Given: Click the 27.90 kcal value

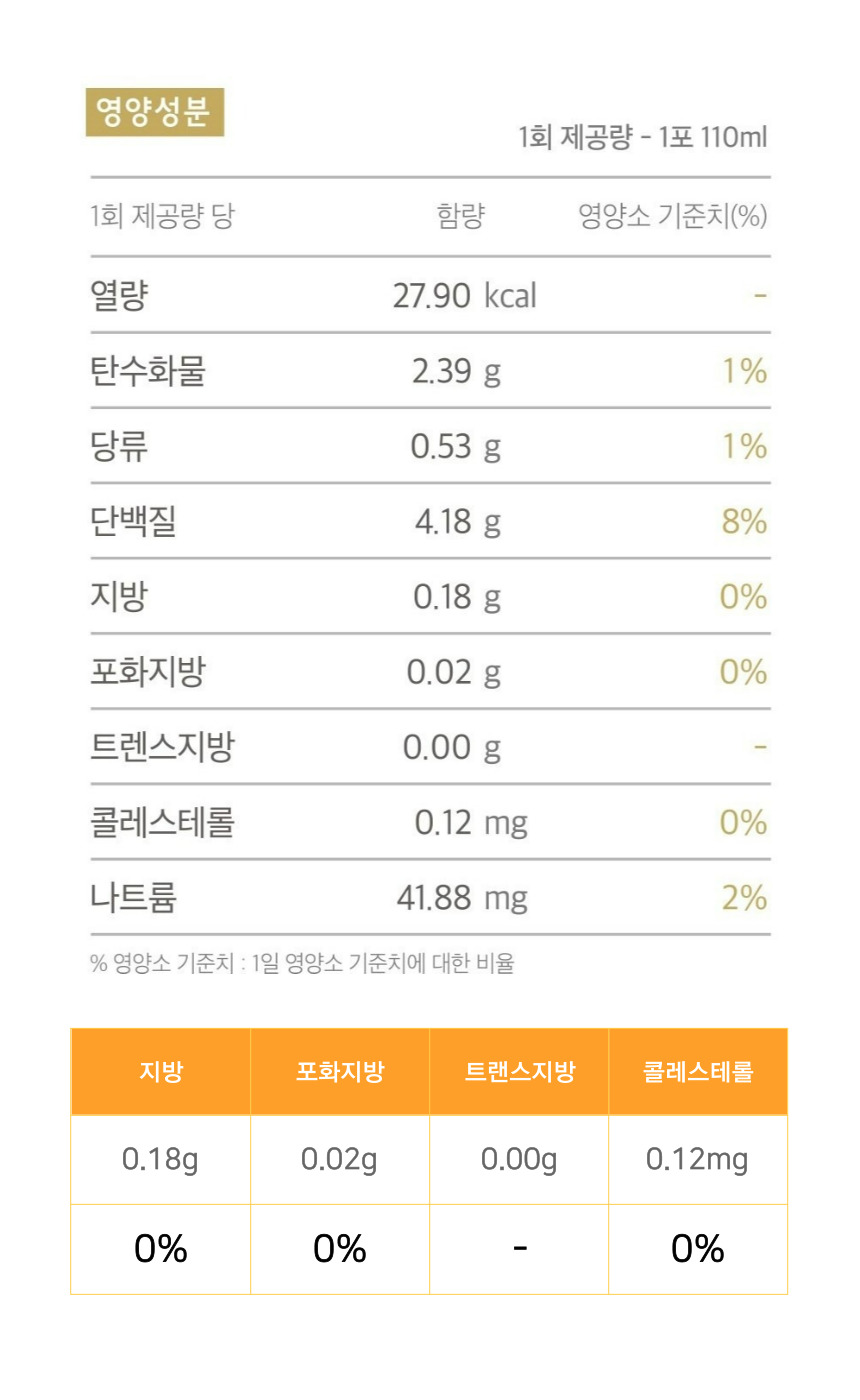Looking at the screenshot, I should click(464, 296).
